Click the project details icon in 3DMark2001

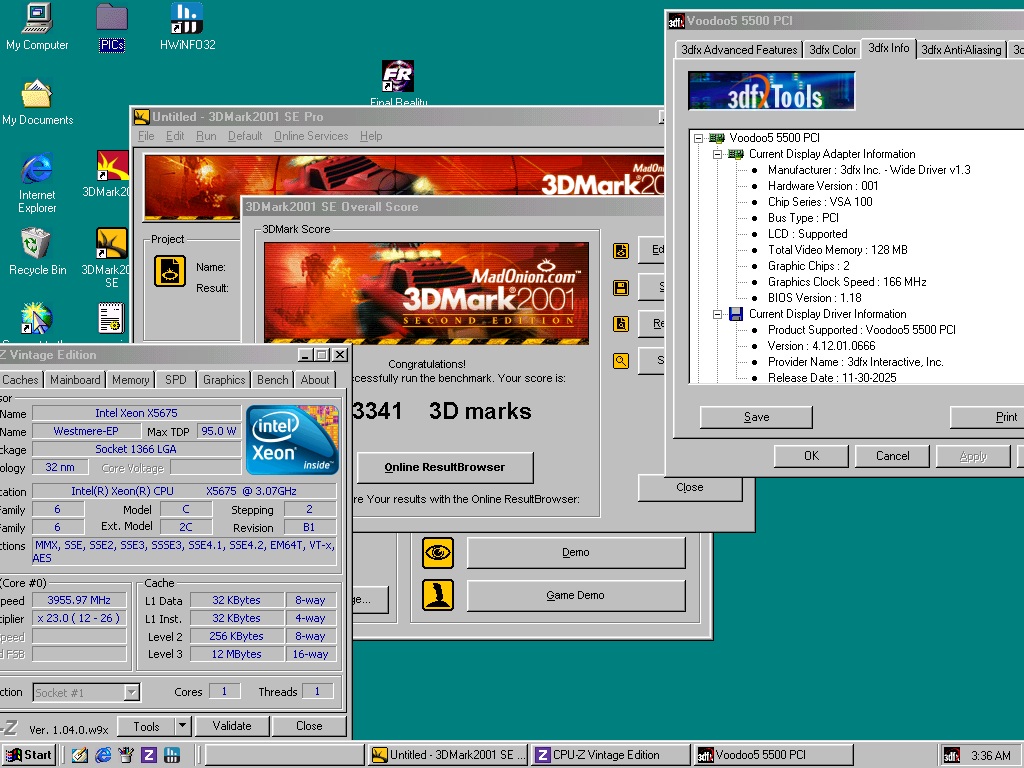170,271
